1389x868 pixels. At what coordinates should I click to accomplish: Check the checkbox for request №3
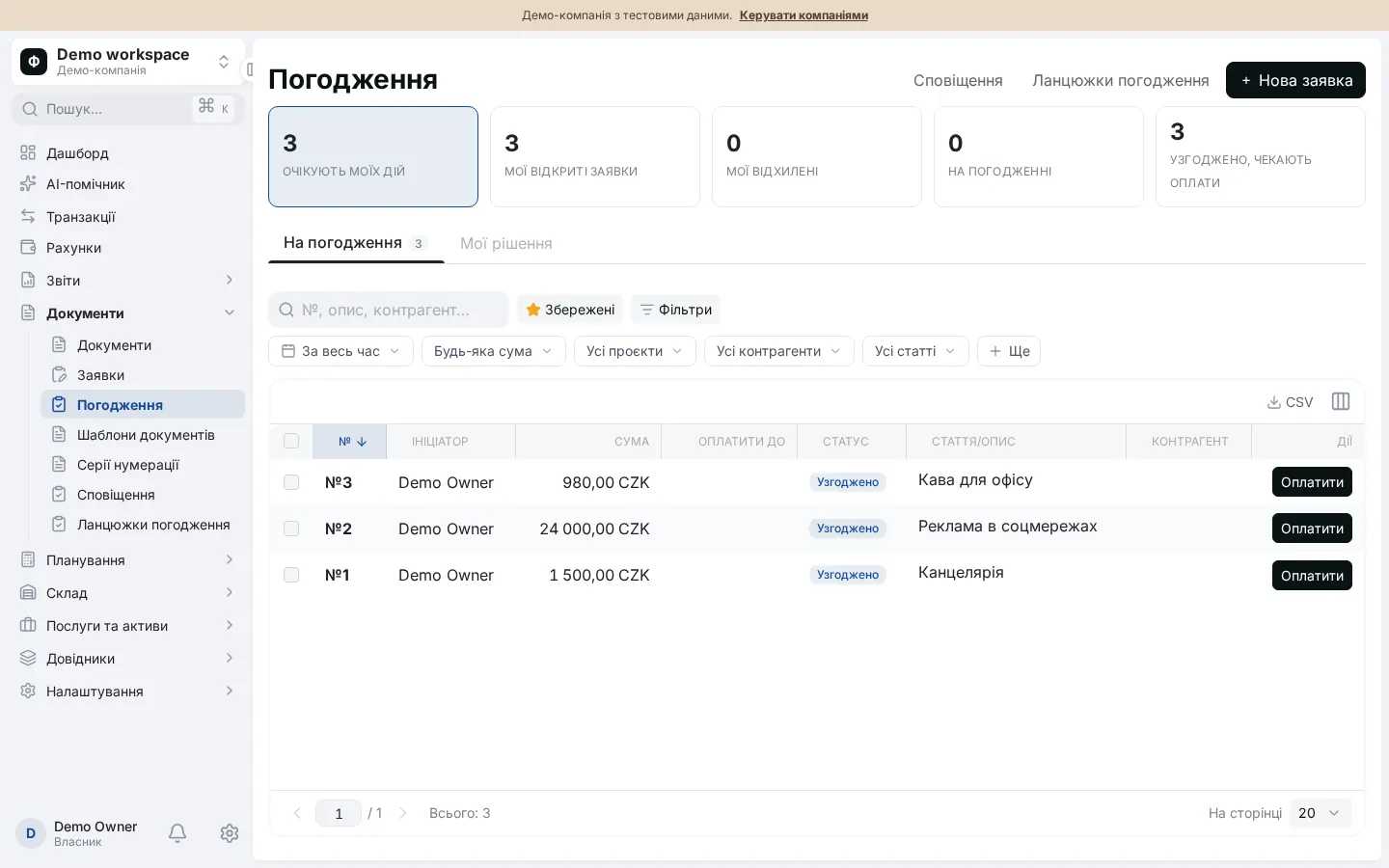[x=291, y=482]
